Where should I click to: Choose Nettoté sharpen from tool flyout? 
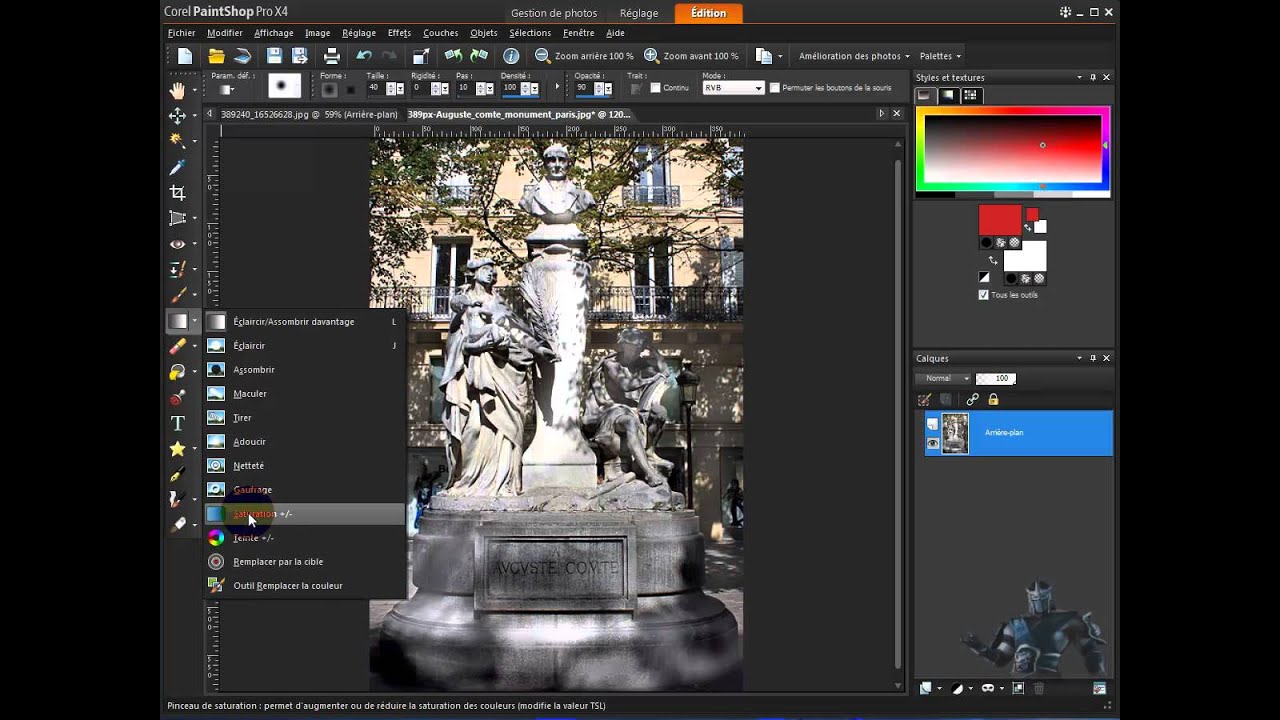[x=305, y=466]
